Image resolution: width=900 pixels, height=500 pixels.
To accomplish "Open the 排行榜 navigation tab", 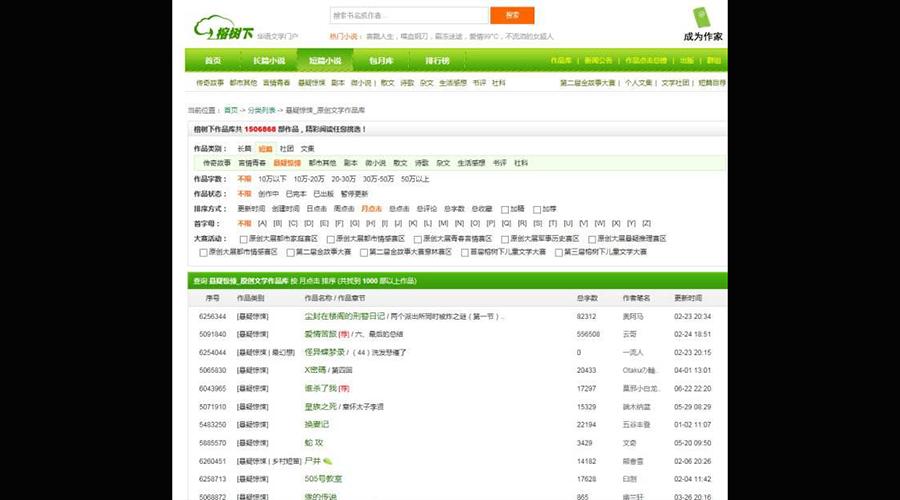I will [x=437, y=60].
